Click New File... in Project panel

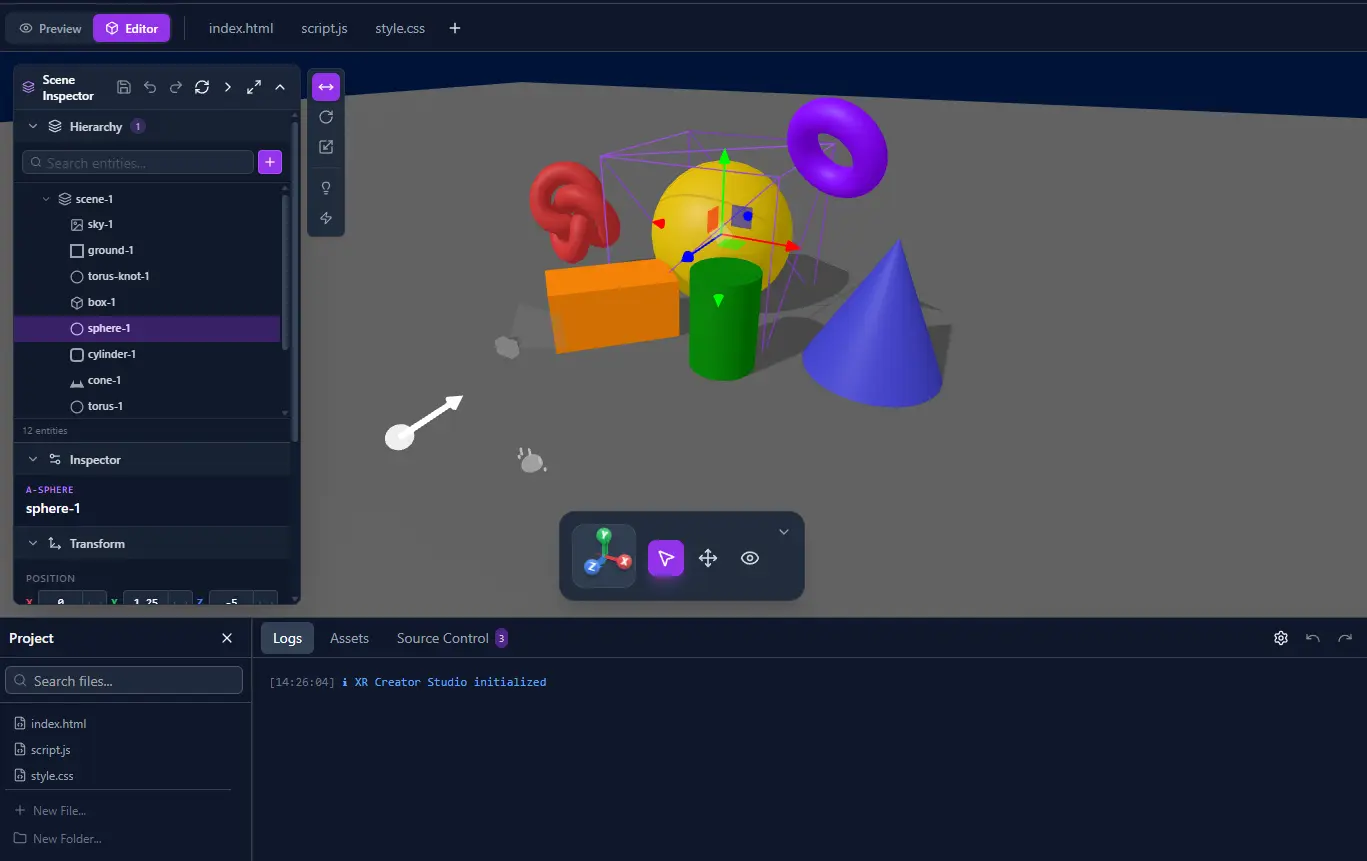pos(59,811)
